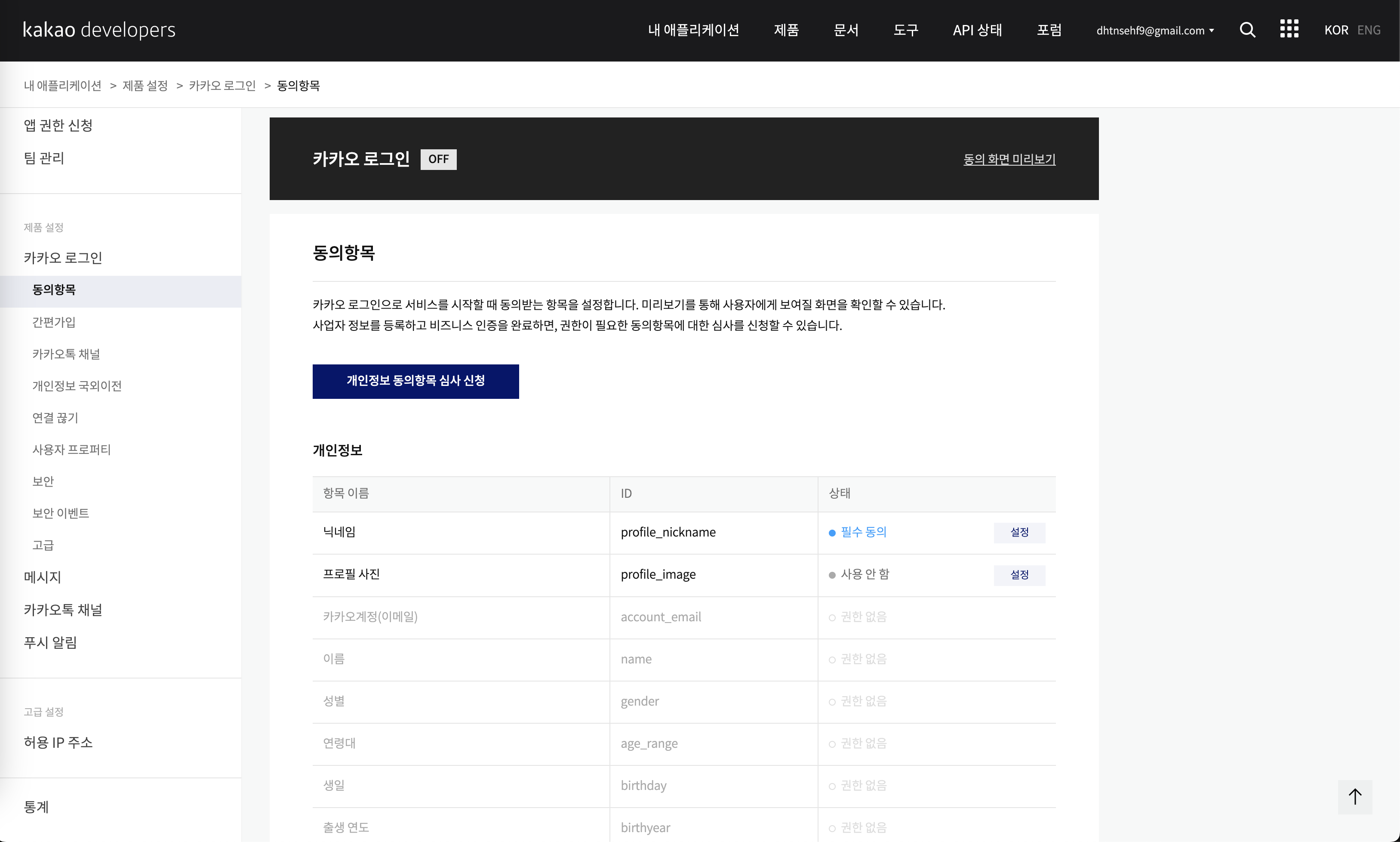This screenshot has height=842, width=1400.
Task: Click the kakao developers logo
Action: [x=99, y=30]
